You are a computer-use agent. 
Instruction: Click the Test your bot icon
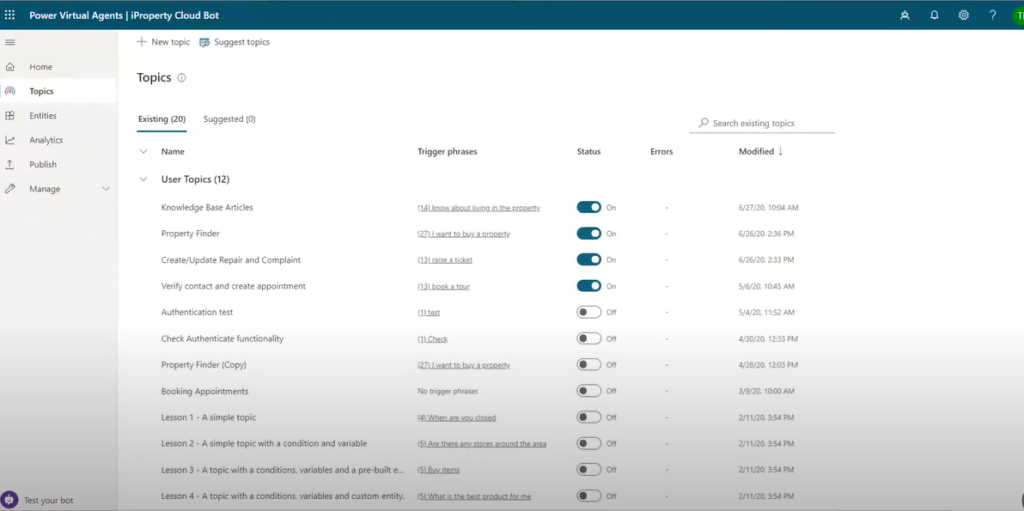[x=10, y=500]
